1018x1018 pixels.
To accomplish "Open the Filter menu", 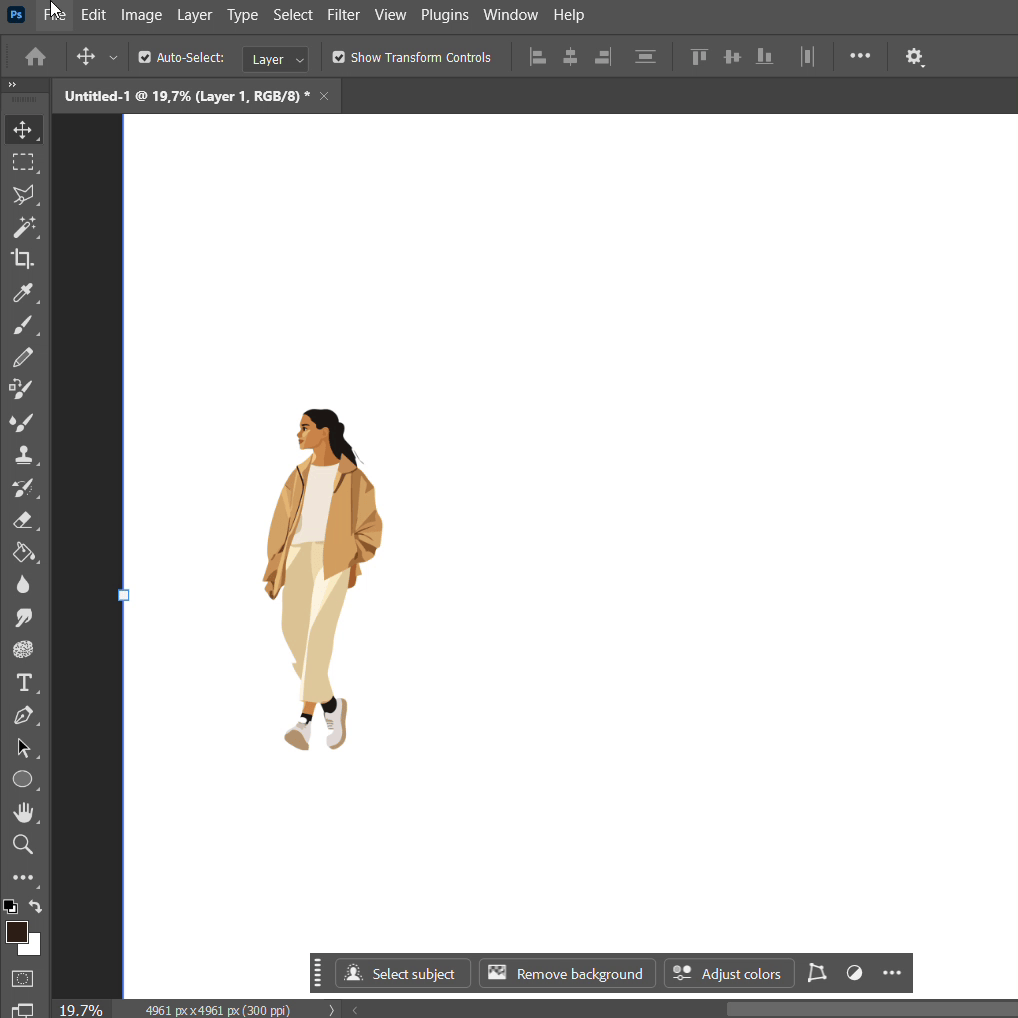I will click(343, 15).
